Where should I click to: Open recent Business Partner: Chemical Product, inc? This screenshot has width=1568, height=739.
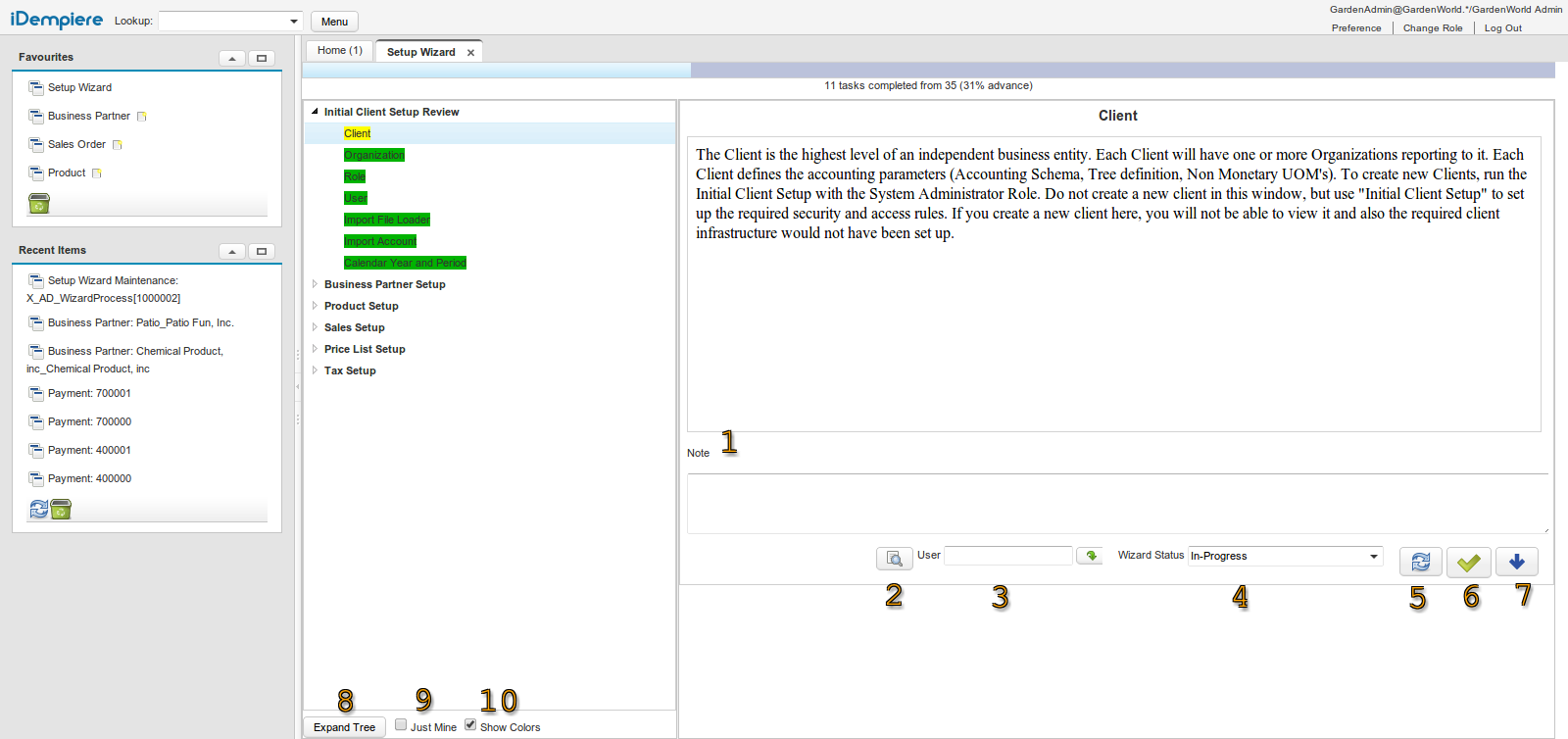point(124,360)
